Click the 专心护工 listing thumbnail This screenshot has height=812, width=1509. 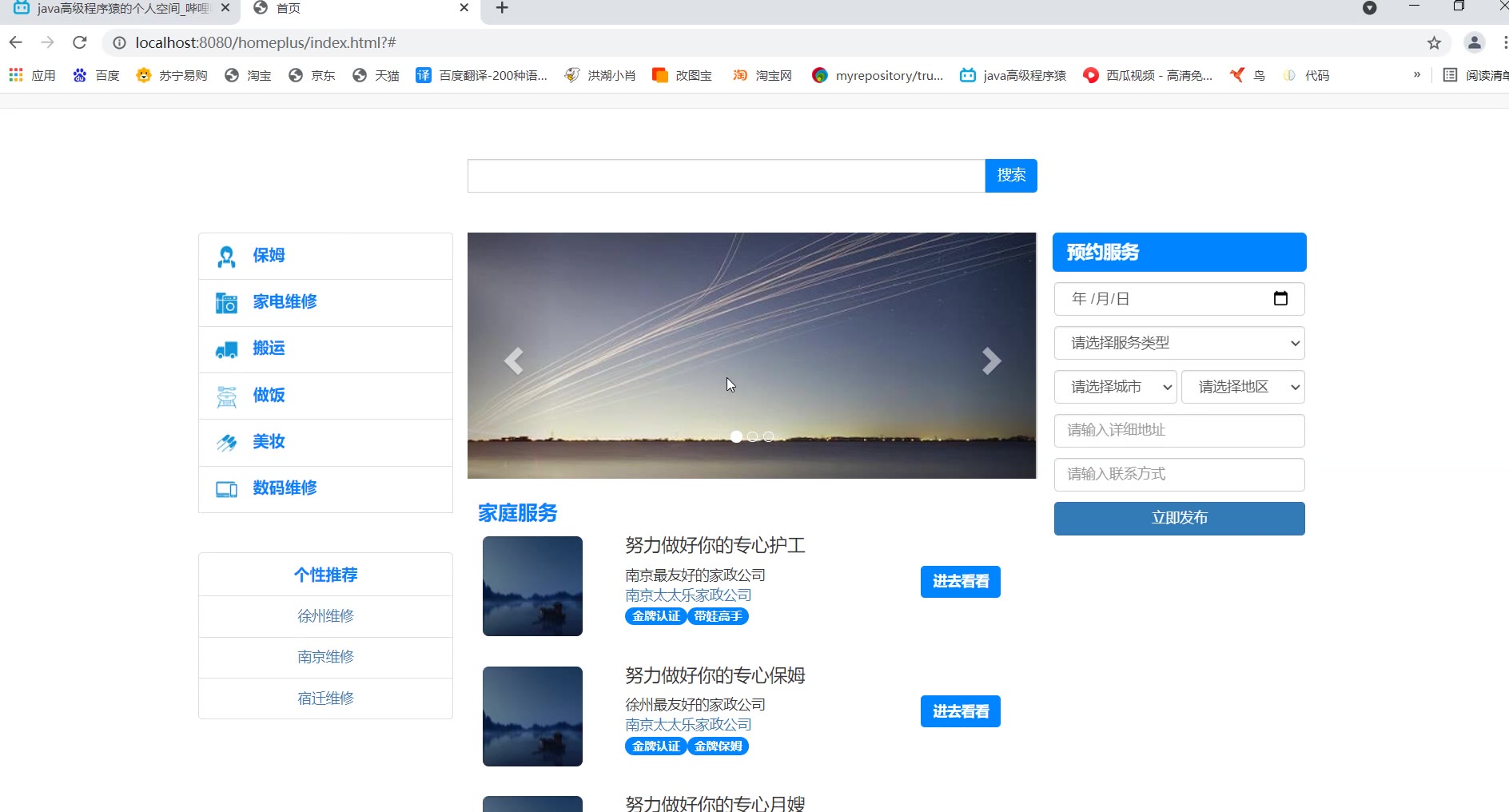(x=532, y=586)
